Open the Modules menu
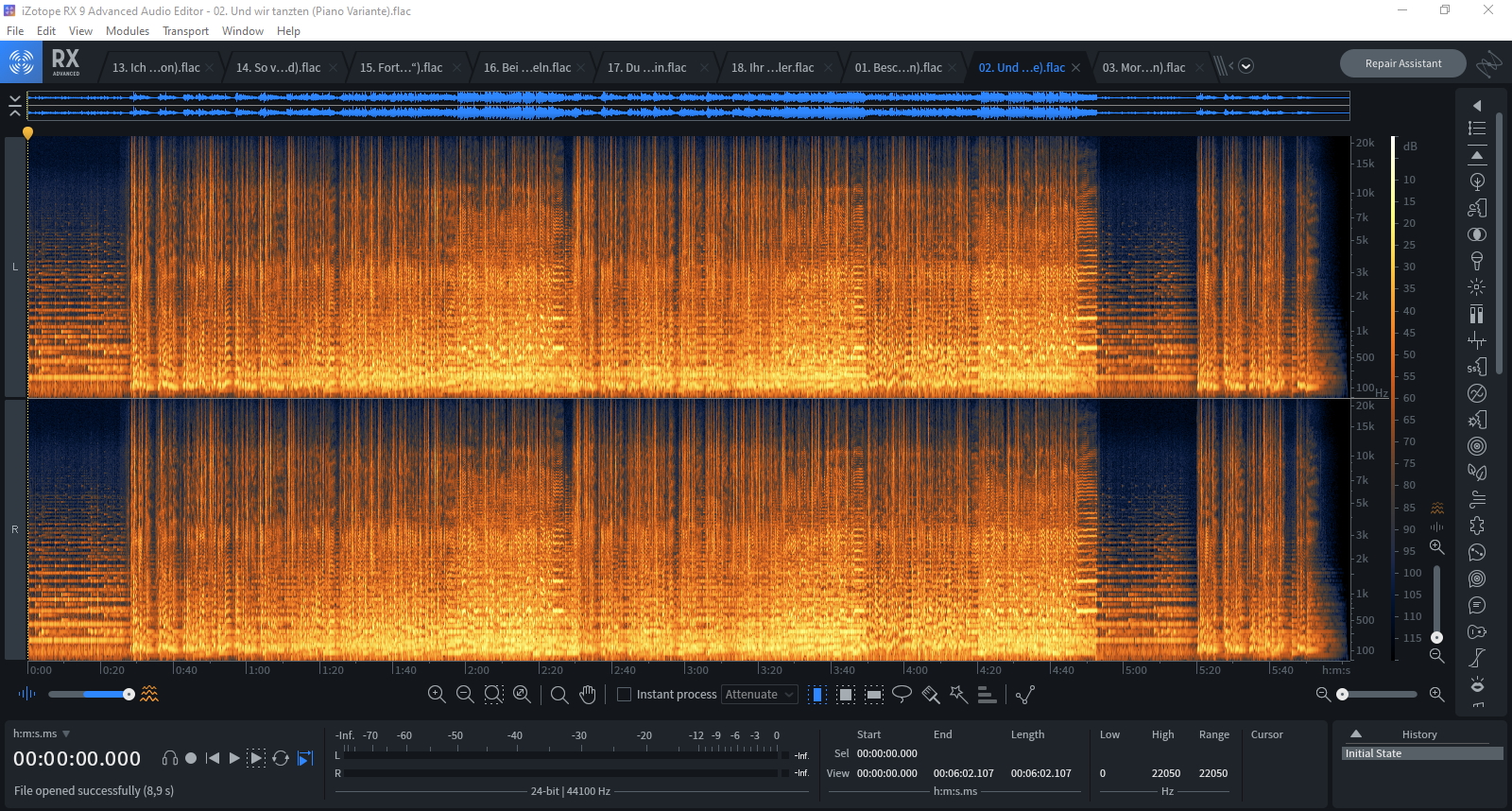1512x811 pixels. (127, 31)
